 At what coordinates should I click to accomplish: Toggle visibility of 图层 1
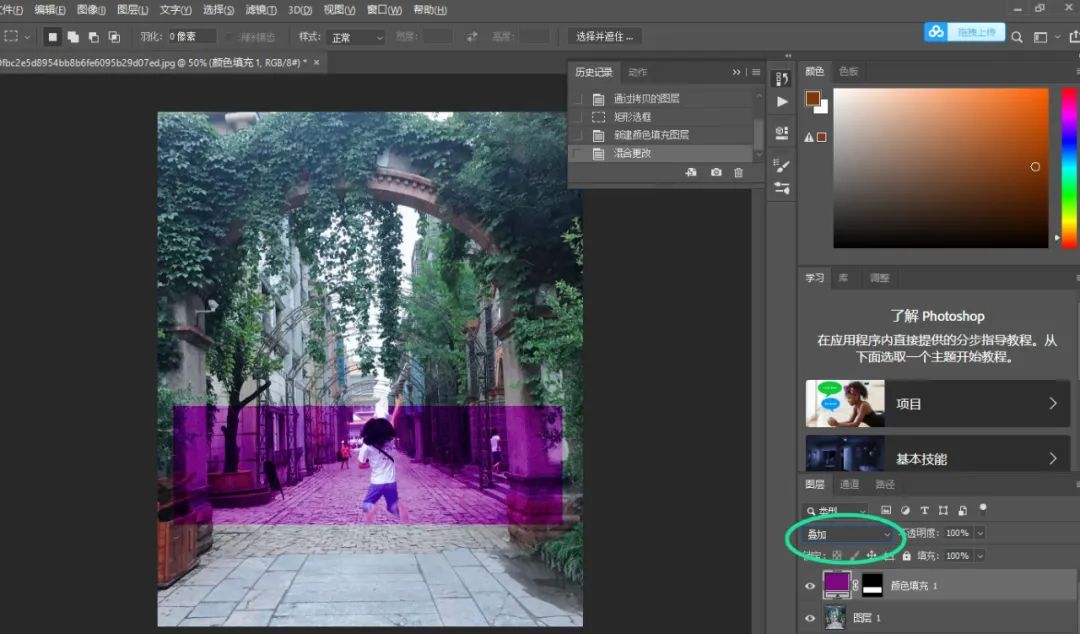(810, 619)
